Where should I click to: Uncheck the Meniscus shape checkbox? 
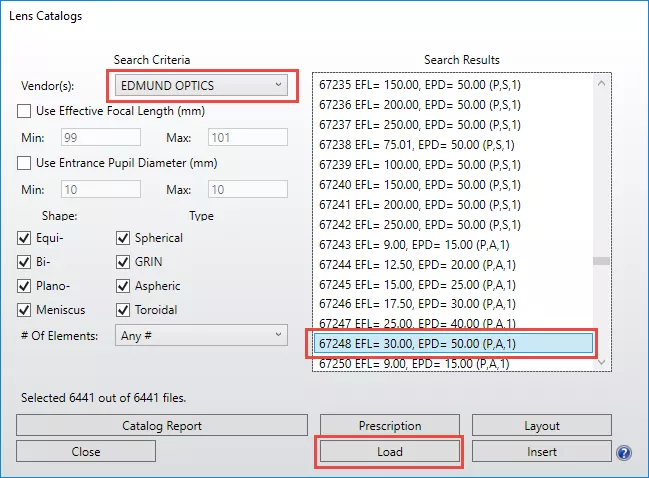tap(25, 310)
